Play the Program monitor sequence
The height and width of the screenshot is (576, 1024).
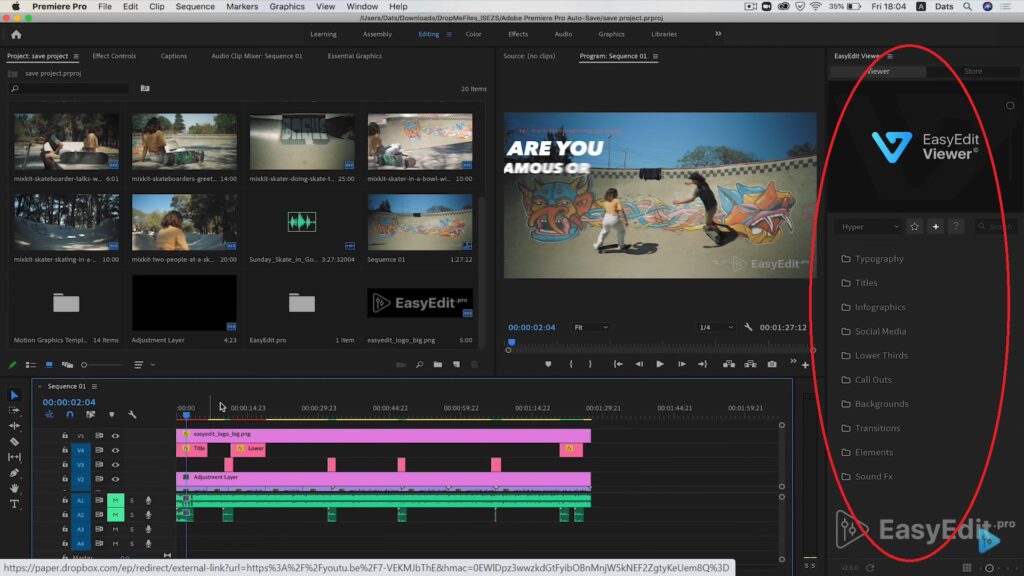coord(660,364)
